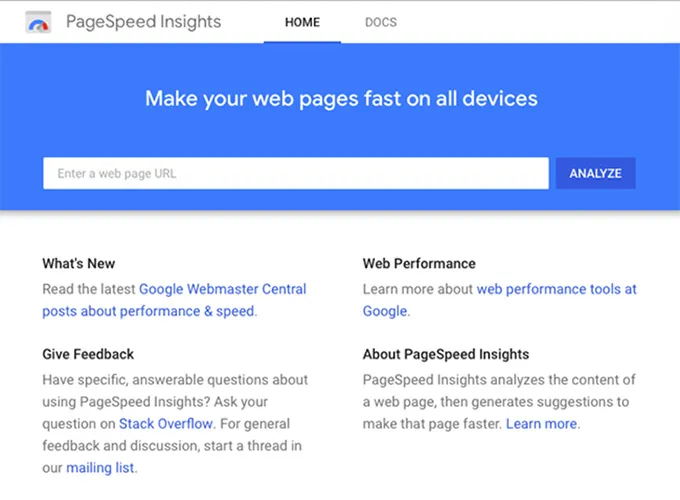The image size is (680, 500).
Task: Click the Have specific, answerable questions text
Action: click(175, 380)
